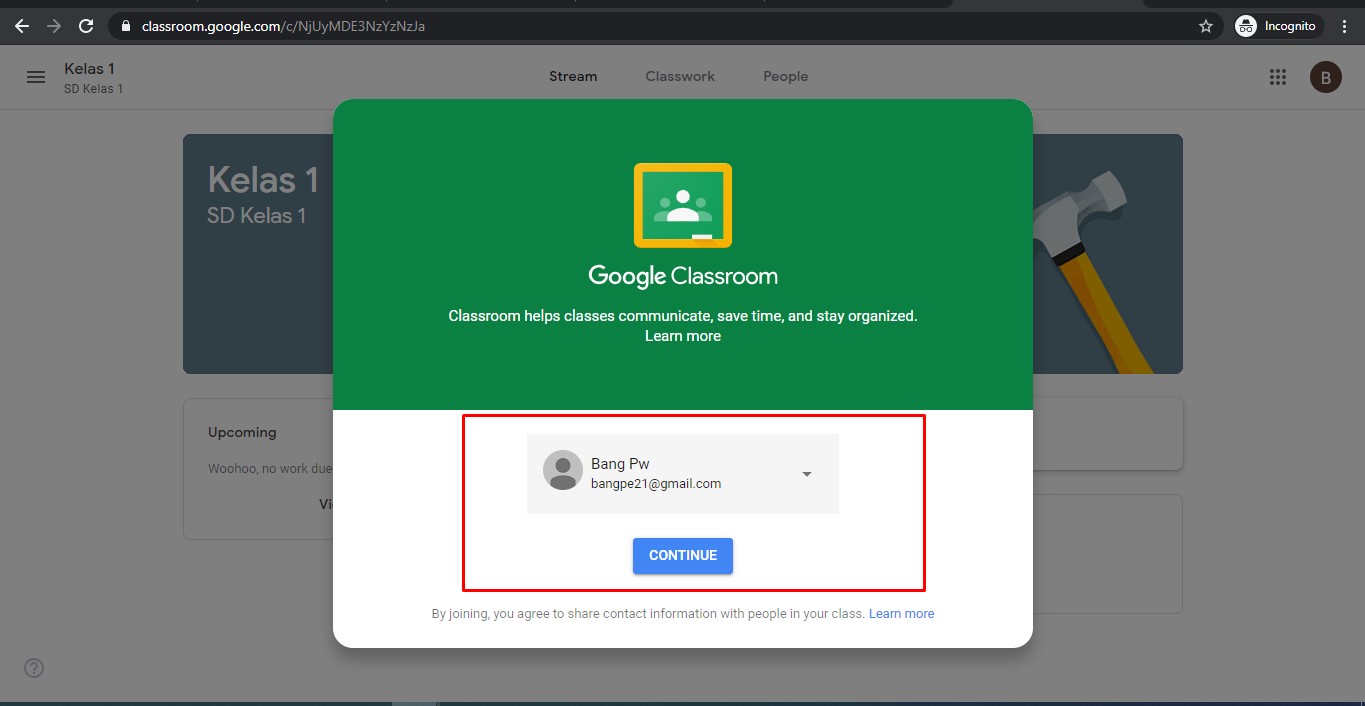Screen dimensions: 1365x706
Task: Click the browser forward arrow
Action: click(54, 26)
